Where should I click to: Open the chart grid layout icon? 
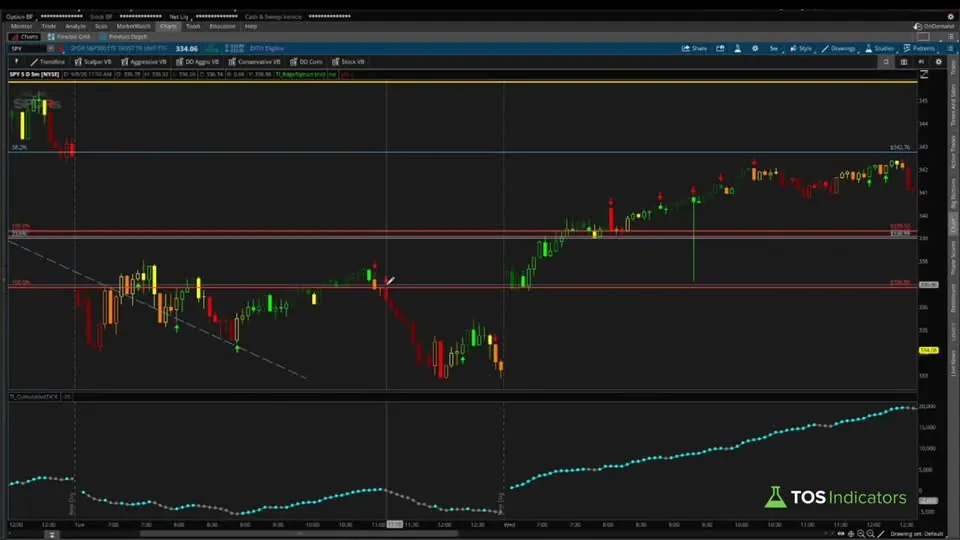pyautogui.click(x=904, y=62)
